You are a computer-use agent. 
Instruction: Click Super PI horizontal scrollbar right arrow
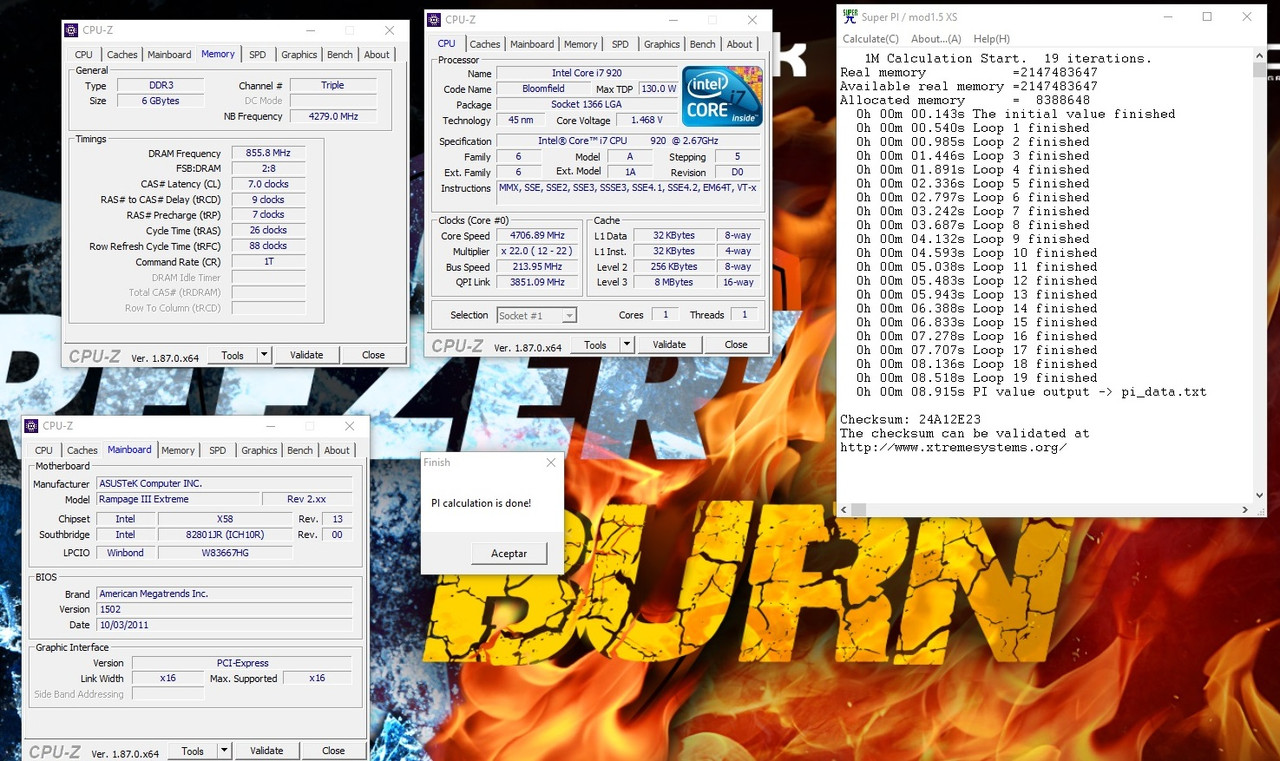1243,509
